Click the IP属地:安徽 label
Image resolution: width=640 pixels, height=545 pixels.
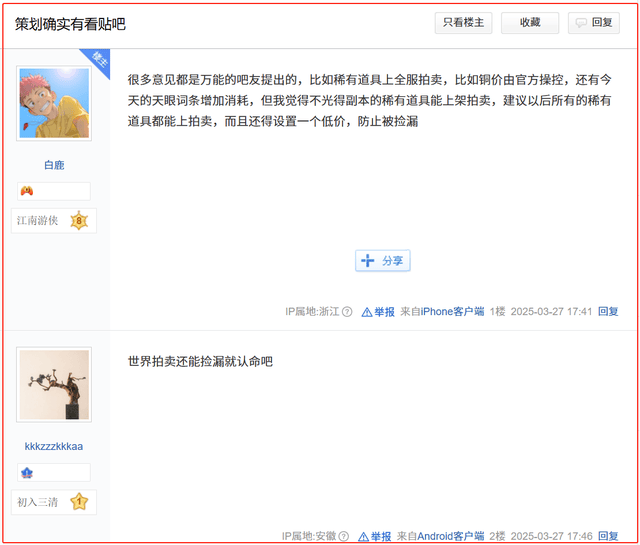pyautogui.click(x=309, y=536)
